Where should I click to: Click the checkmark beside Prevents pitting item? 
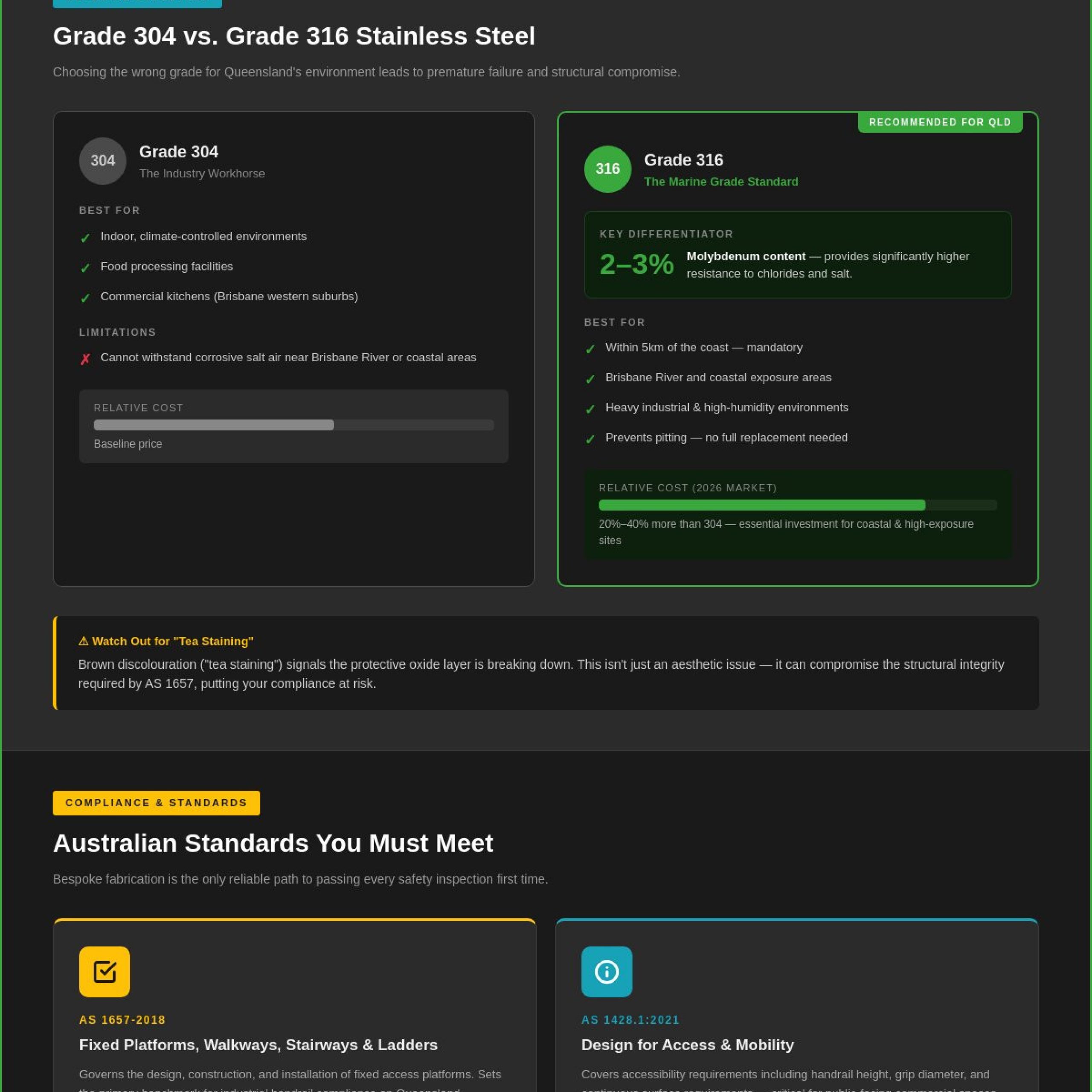pyautogui.click(x=590, y=439)
